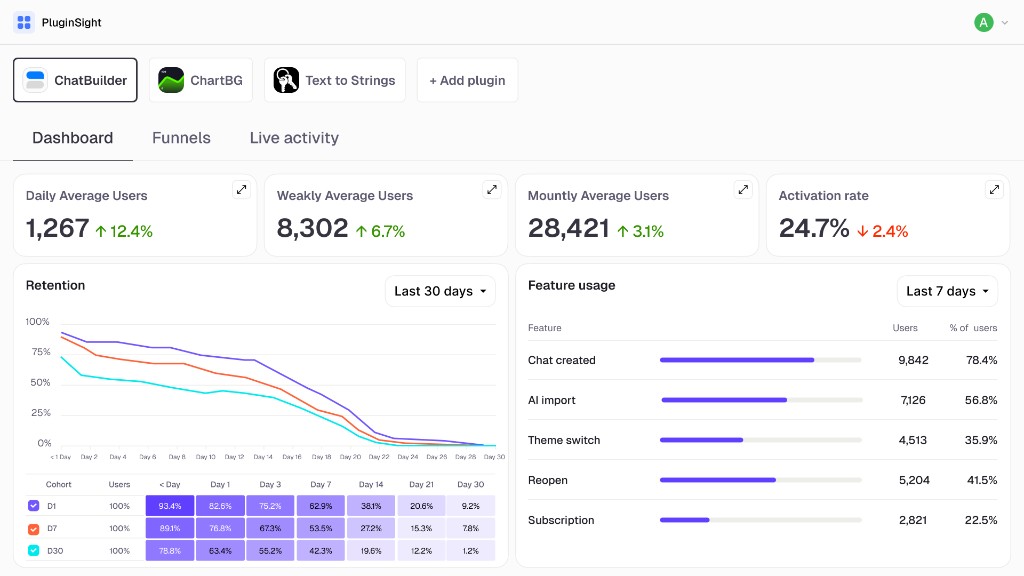Screen dimensions: 1024x576
Task: Click the AI import usage bar
Action: point(761,400)
